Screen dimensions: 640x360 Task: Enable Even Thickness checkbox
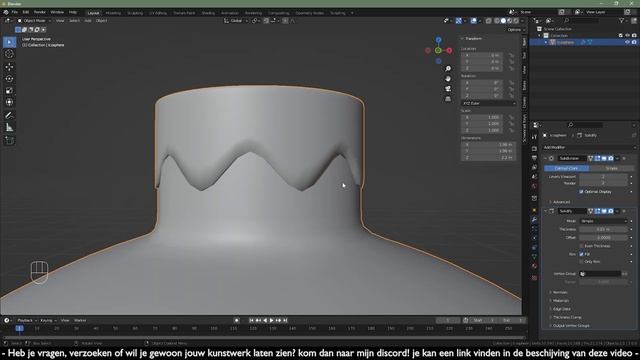tap(581, 246)
